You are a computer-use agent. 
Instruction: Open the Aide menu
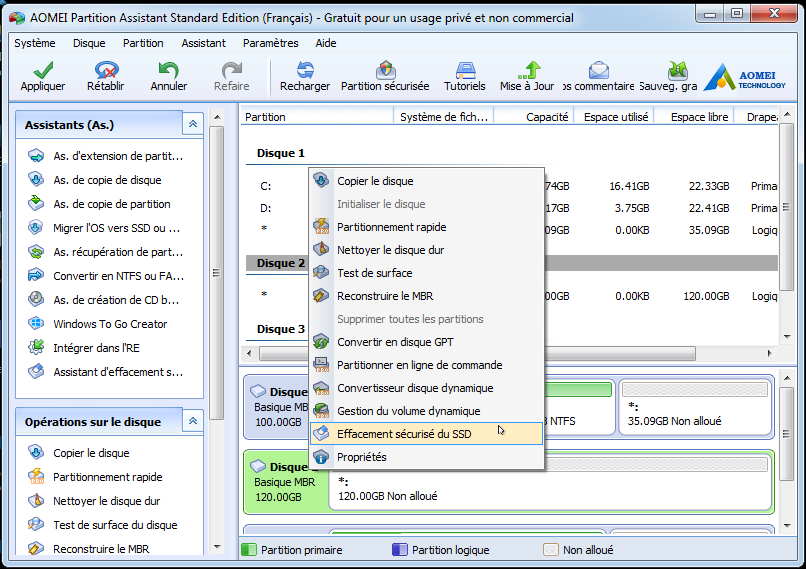[325, 43]
